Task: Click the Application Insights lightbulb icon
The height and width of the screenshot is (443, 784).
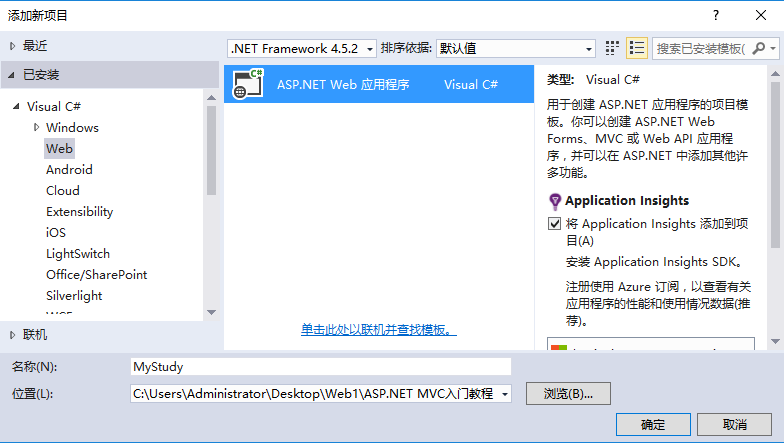Action: [x=554, y=202]
